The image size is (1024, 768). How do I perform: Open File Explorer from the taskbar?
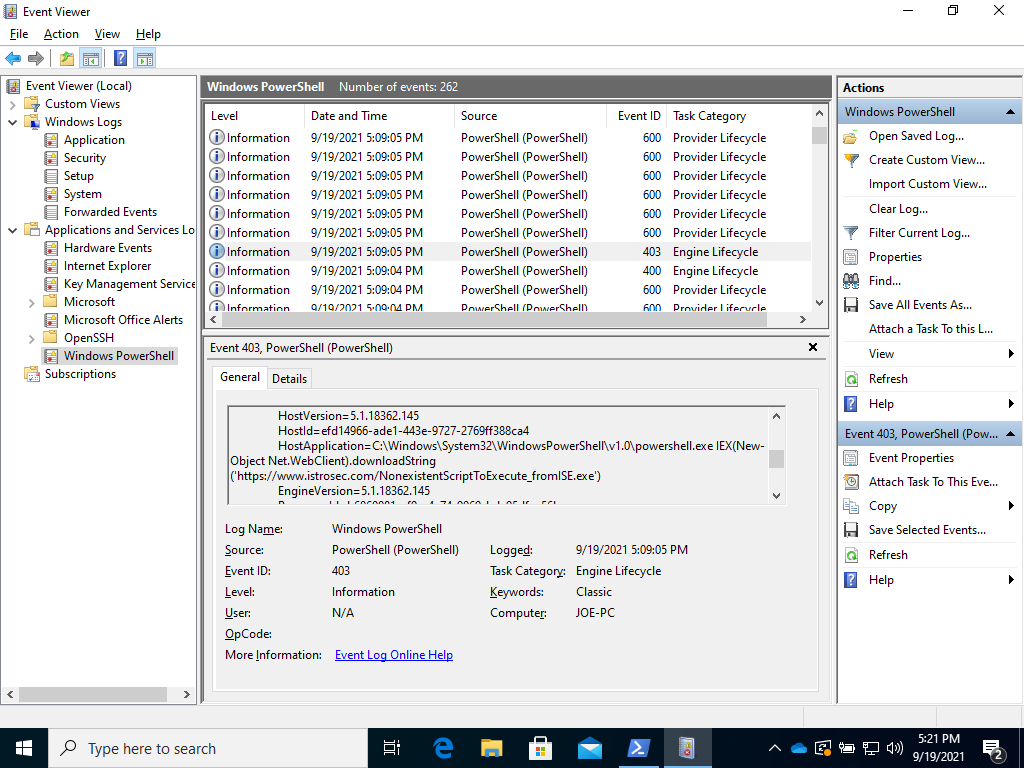pos(492,748)
